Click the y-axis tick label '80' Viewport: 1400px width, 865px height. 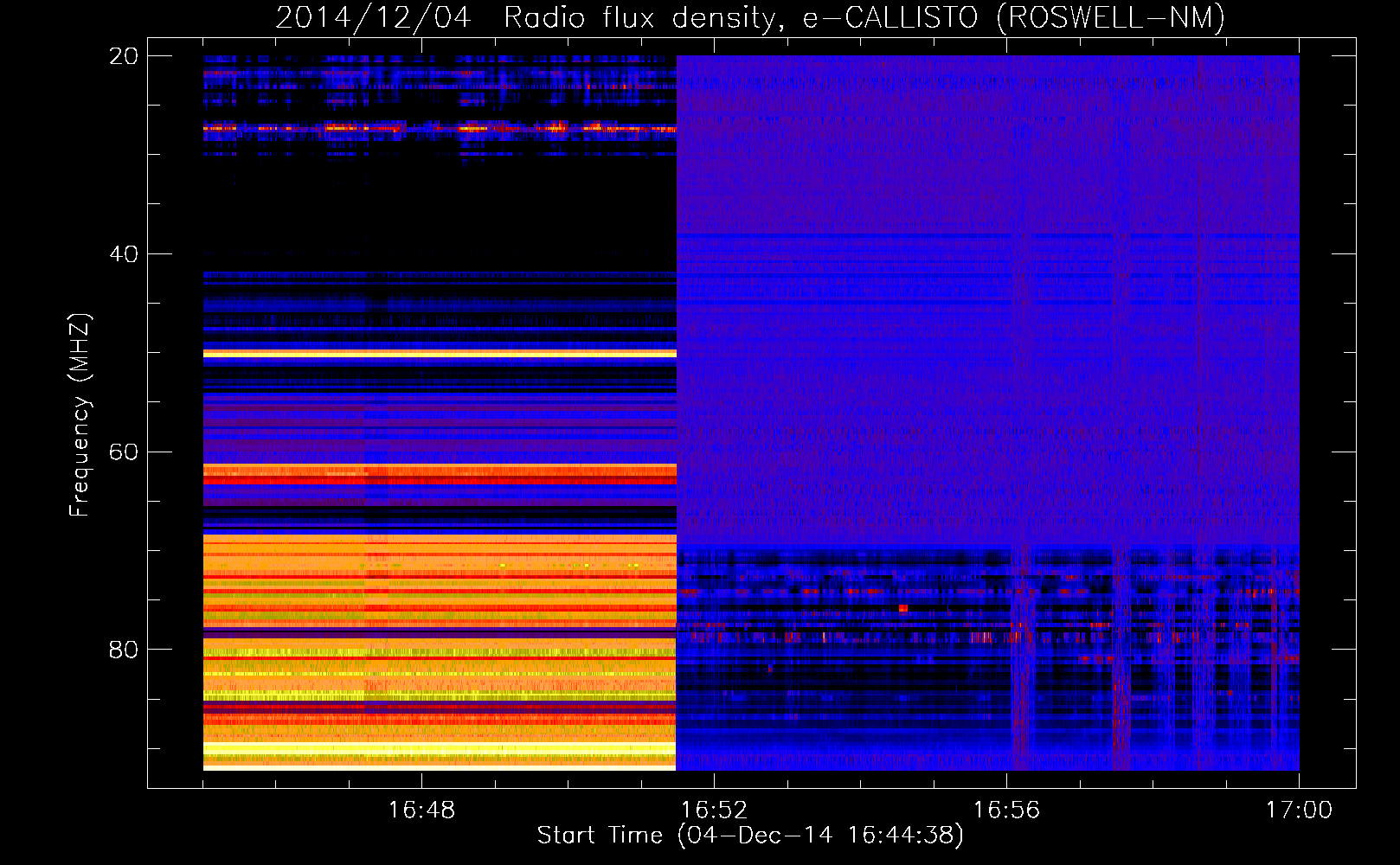tap(123, 650)
